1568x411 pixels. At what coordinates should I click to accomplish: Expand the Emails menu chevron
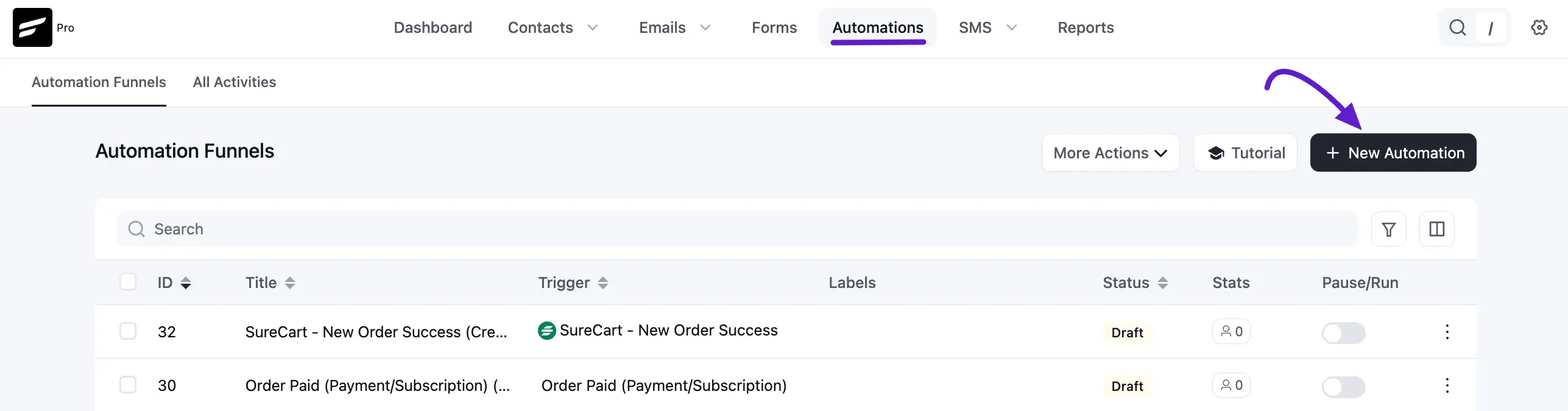pyautogui.click(x=705, y=28)
